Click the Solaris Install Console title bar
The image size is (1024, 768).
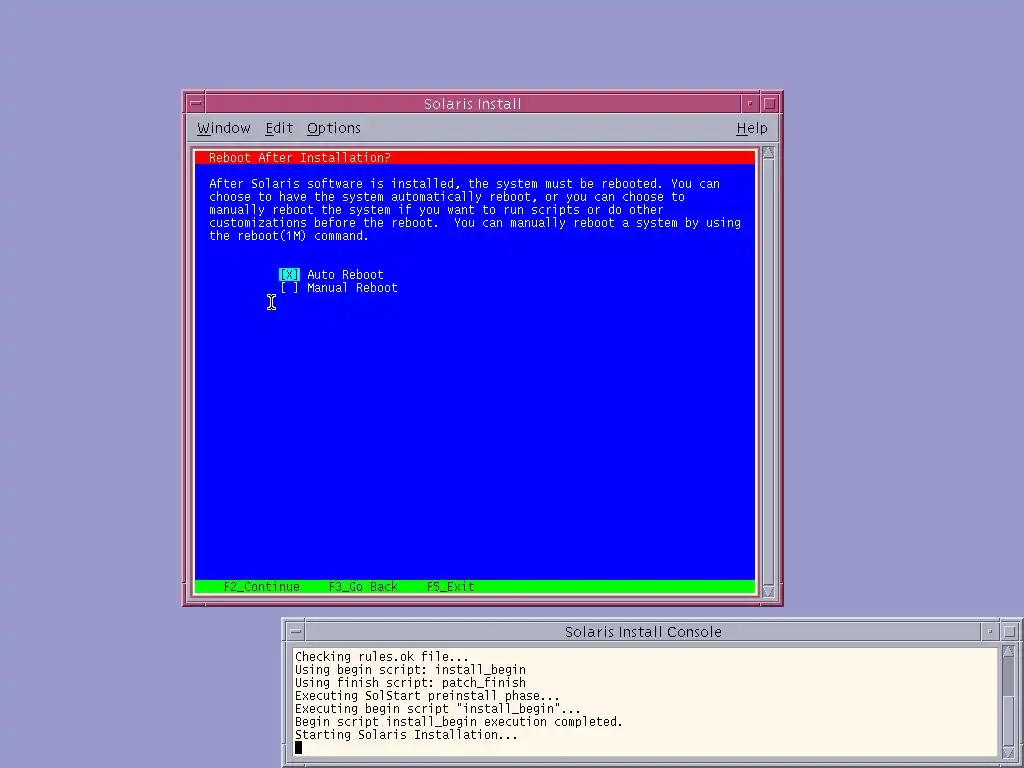(643, 632)
